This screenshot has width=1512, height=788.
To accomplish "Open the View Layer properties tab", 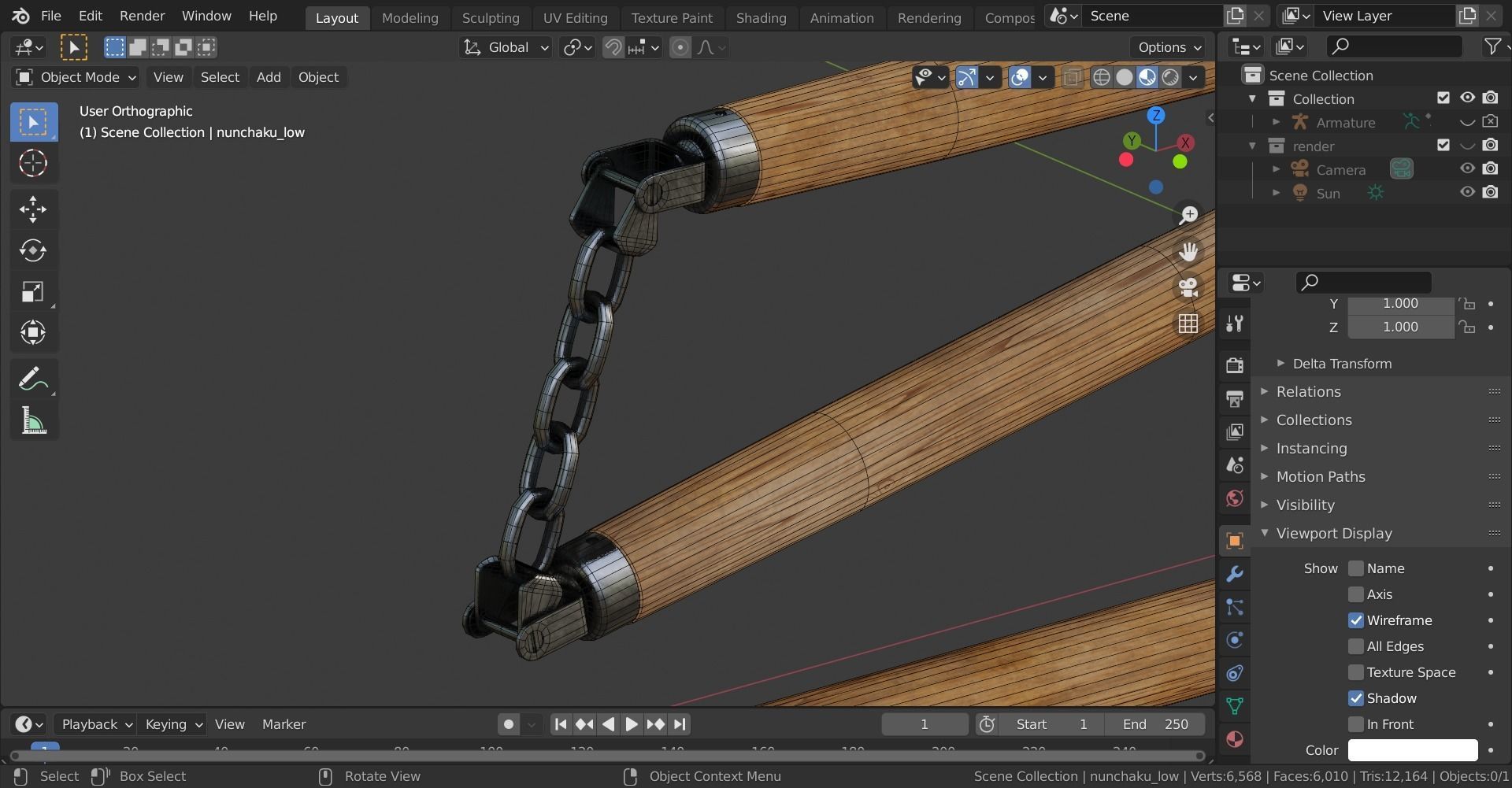I will coord(1235,431).
